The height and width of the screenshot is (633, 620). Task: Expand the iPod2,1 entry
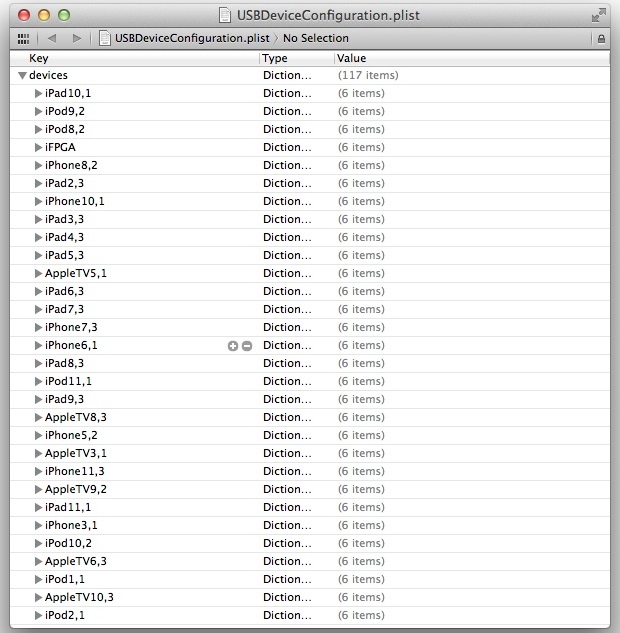[38, 615]
